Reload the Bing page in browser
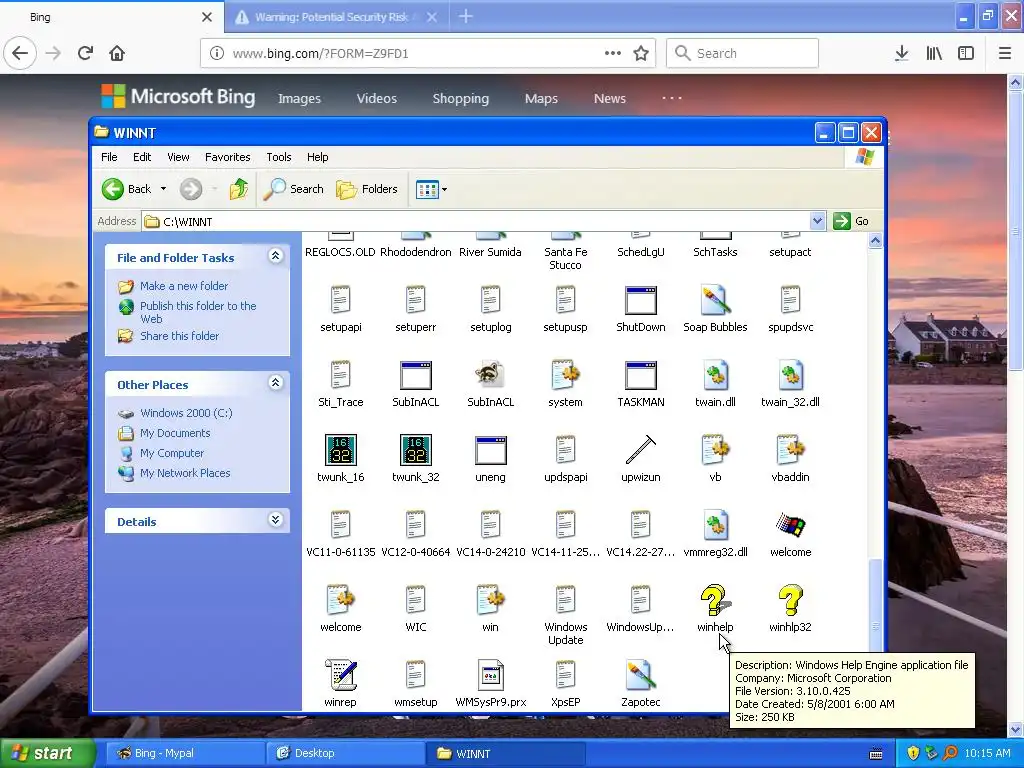The height and width of the screenshot is (768, 1024). [85, 53]
